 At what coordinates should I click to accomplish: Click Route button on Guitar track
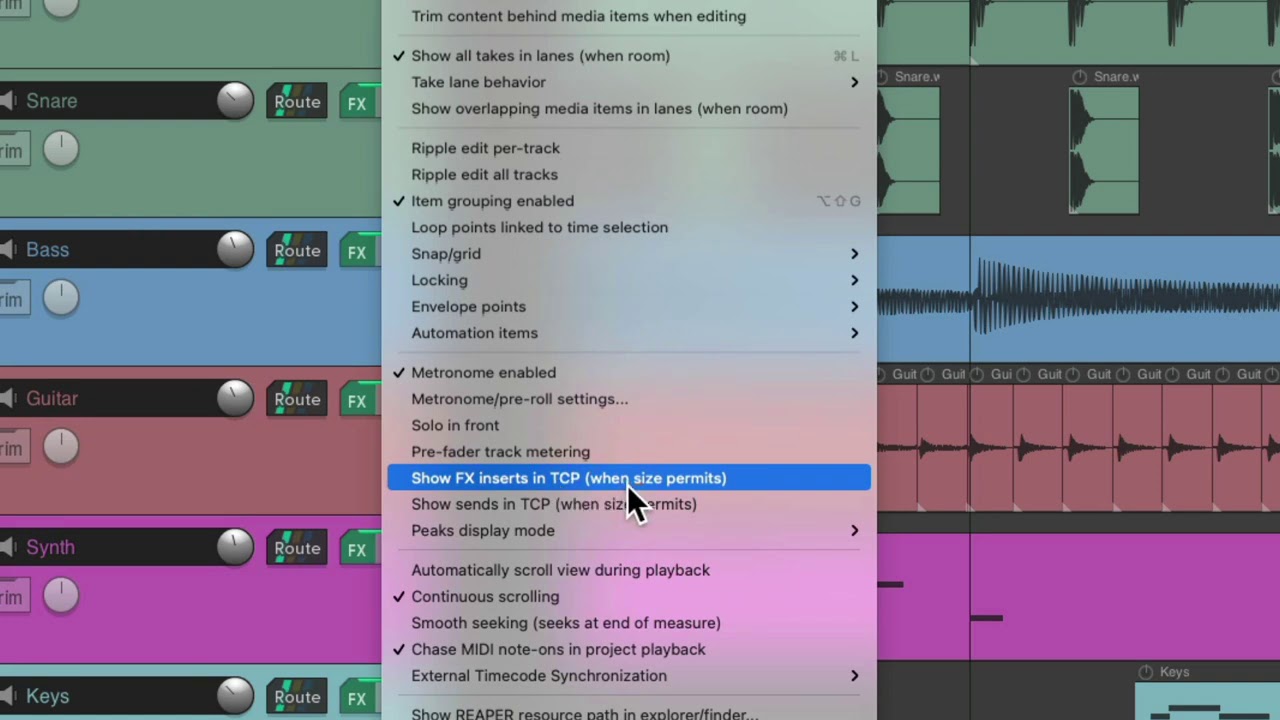[297, 400]
